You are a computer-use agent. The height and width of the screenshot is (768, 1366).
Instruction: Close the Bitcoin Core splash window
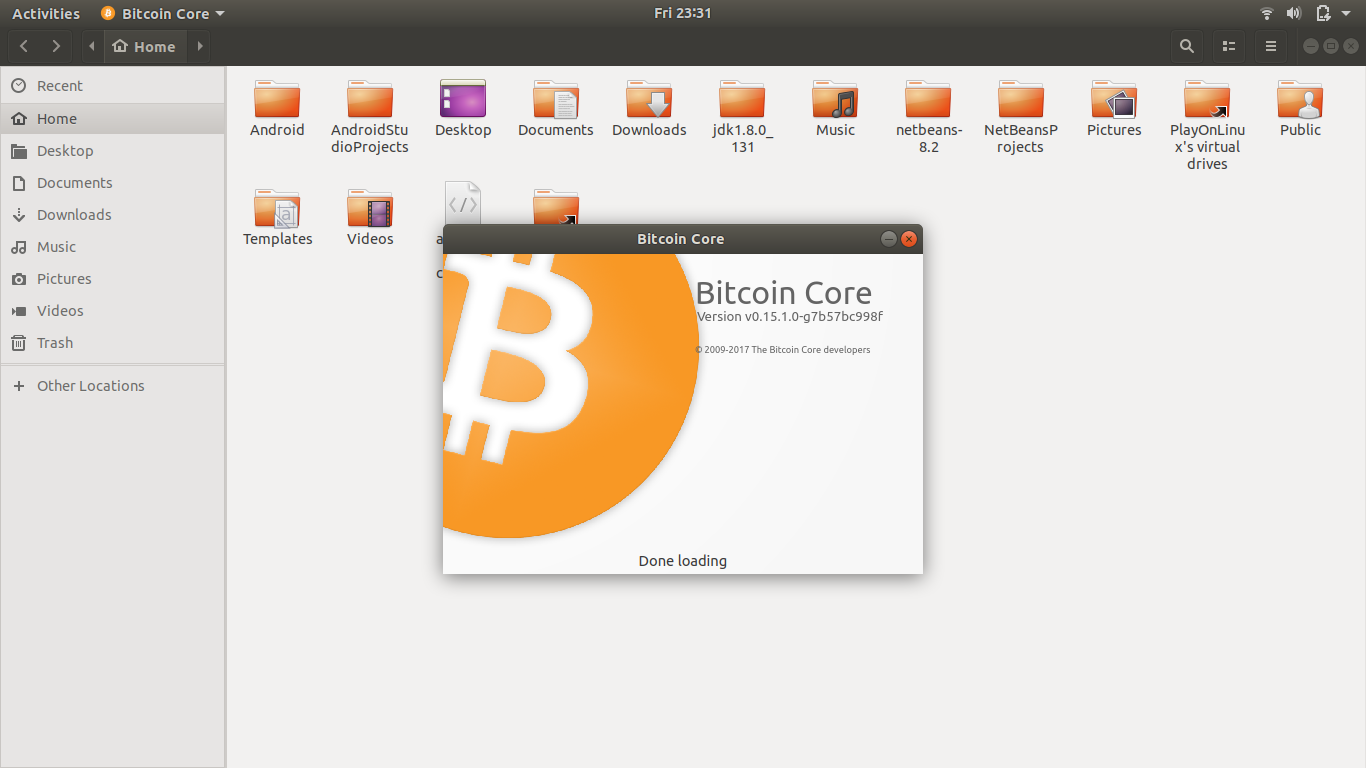[x=909, y=239]
